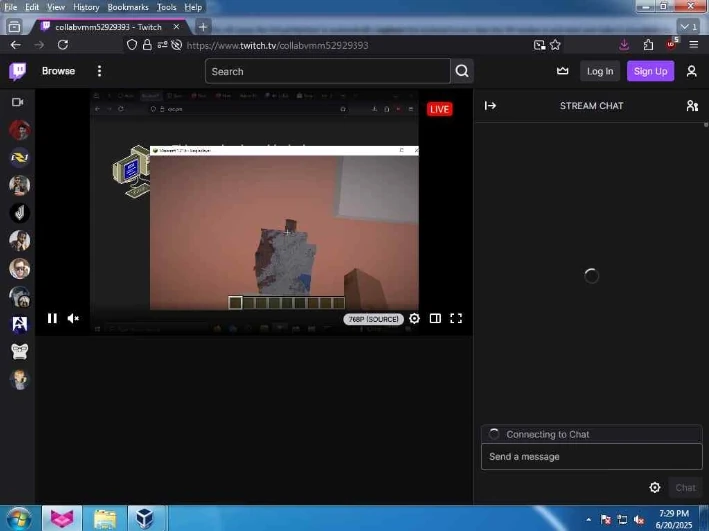Collapse the stream chat panel

490,105
